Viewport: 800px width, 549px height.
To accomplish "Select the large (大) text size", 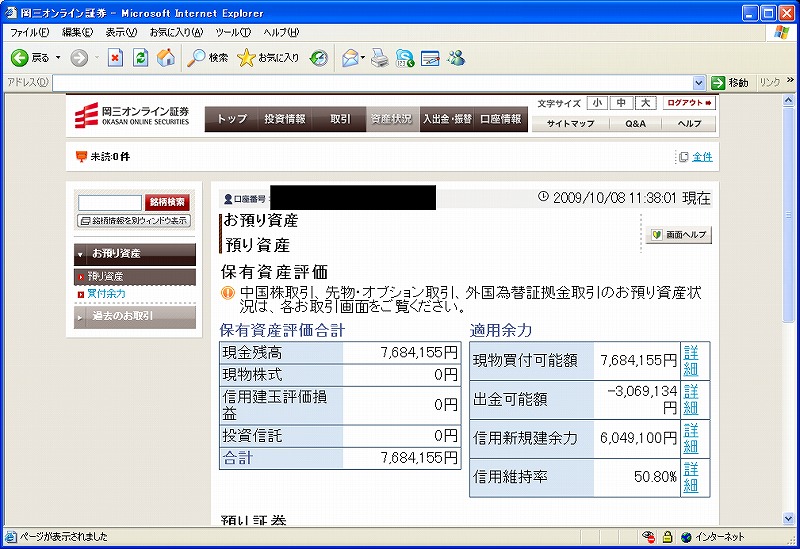I will pos(645,103).
